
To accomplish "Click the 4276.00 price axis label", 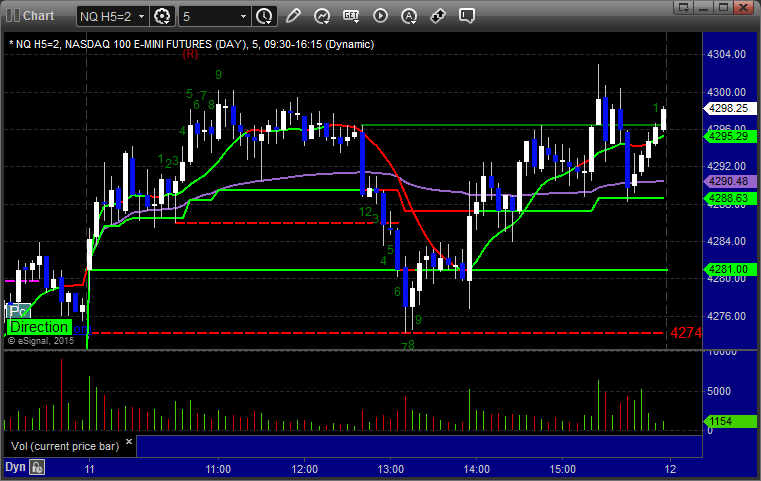I will coord(727,316).
